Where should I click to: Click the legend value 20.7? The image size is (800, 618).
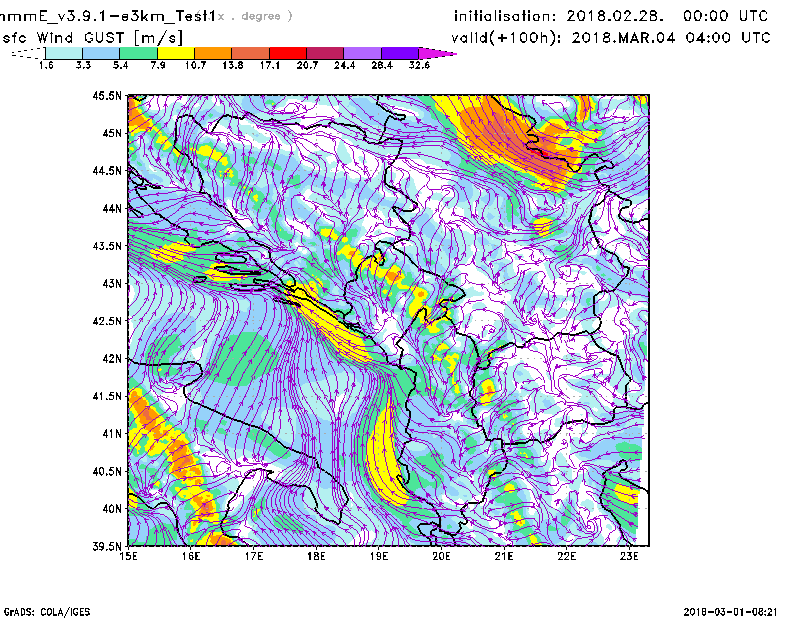tap(307, 65)
